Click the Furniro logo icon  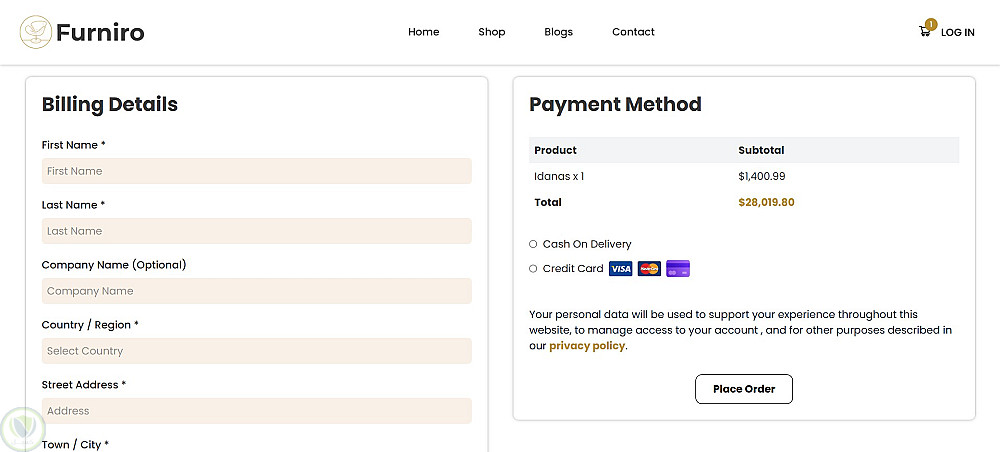click(36, 32)
